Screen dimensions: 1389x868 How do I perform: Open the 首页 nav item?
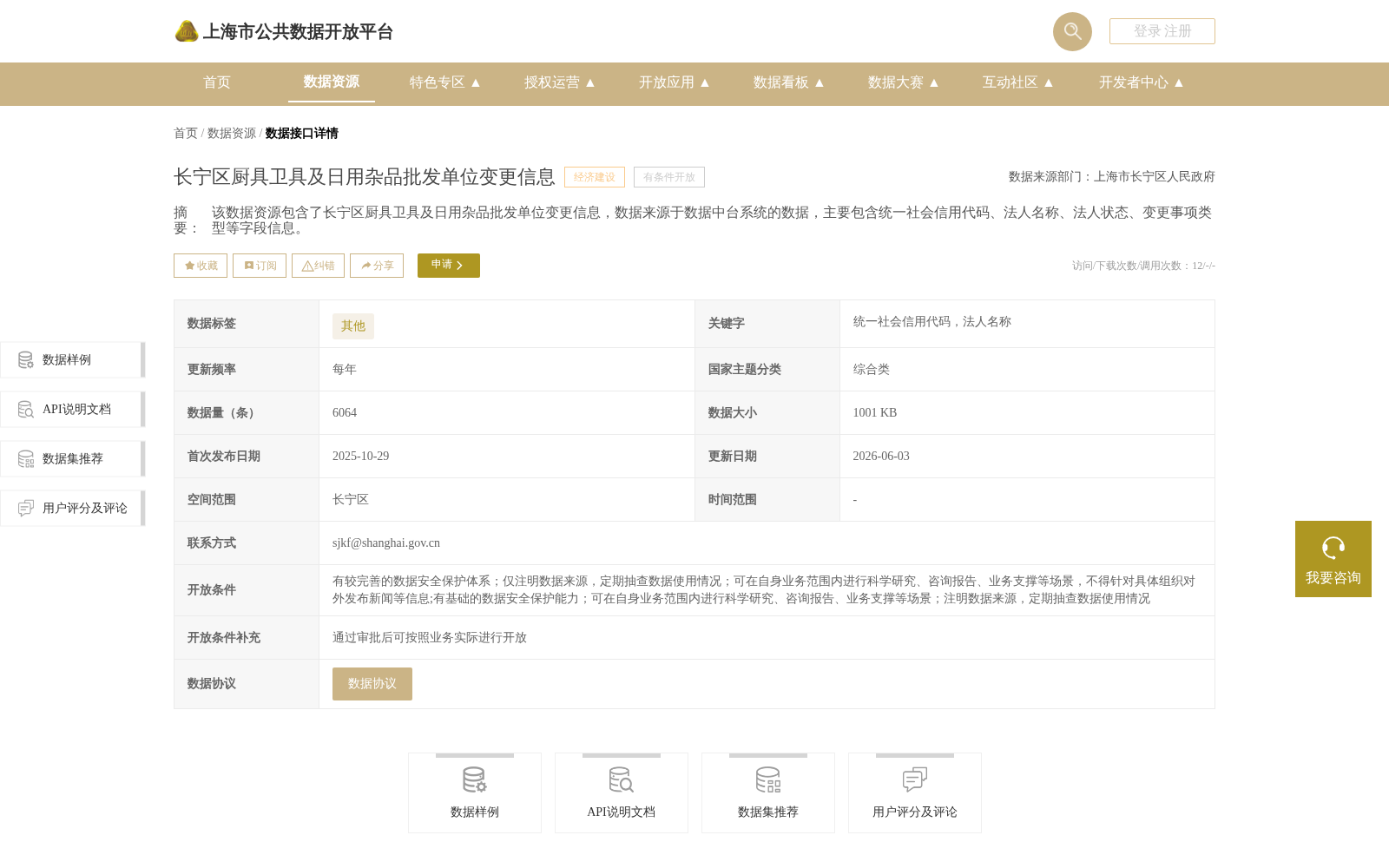point(217,82)
